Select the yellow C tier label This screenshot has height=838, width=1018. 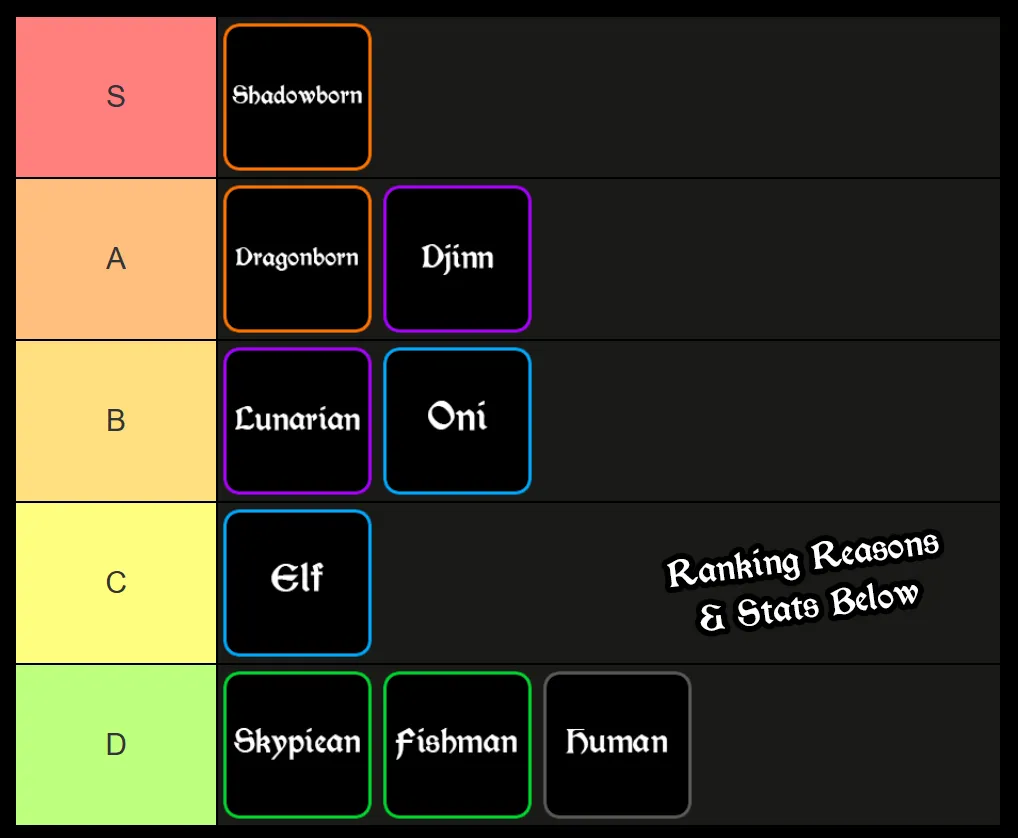point(116,583)
